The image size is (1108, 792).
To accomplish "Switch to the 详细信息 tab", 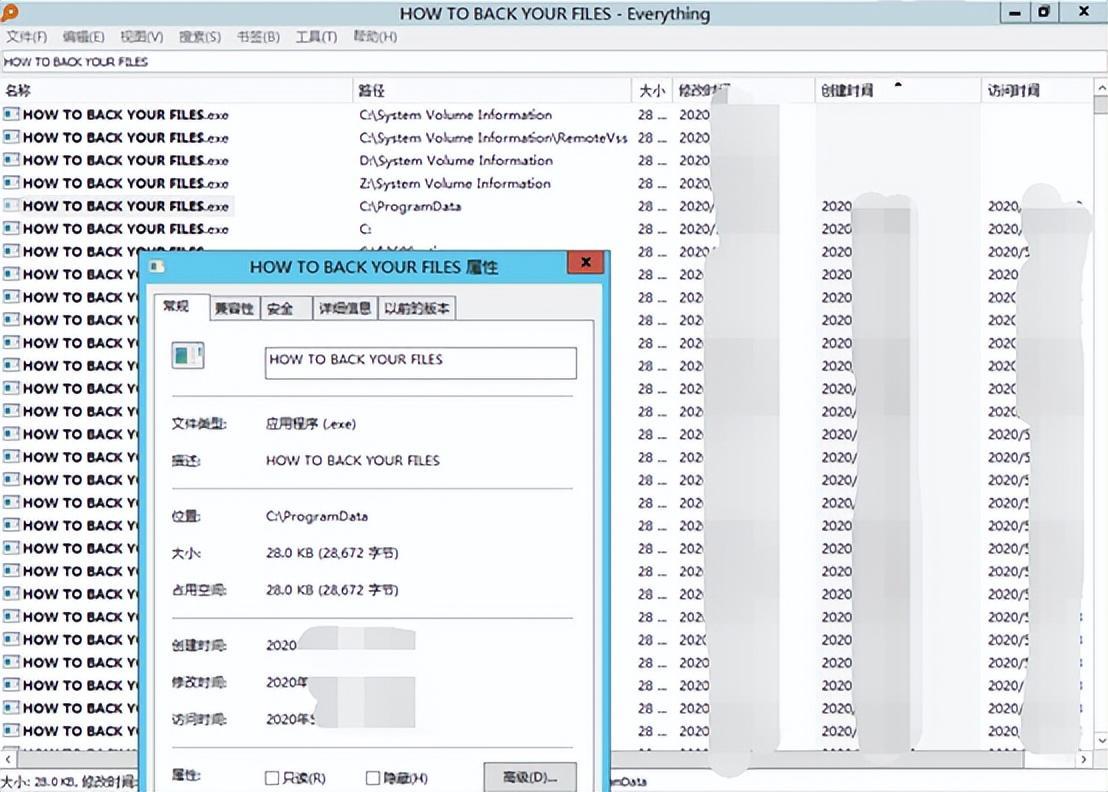I will pyautogui.click(x=344, y=308).
